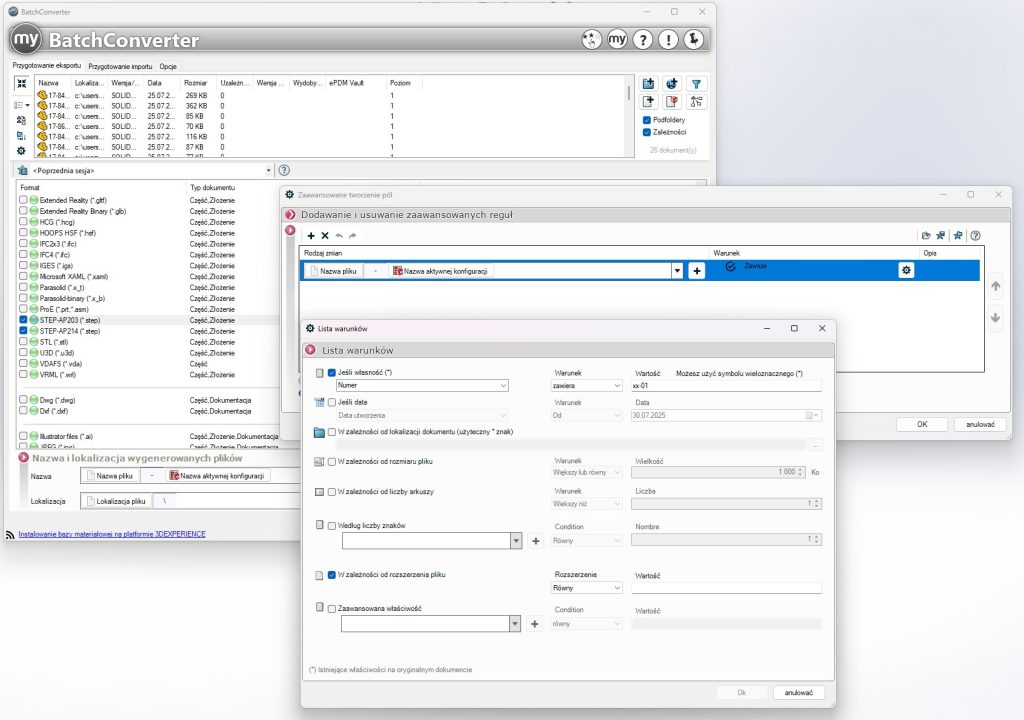Click the gear icon in the Zawsze rule row

906,270
